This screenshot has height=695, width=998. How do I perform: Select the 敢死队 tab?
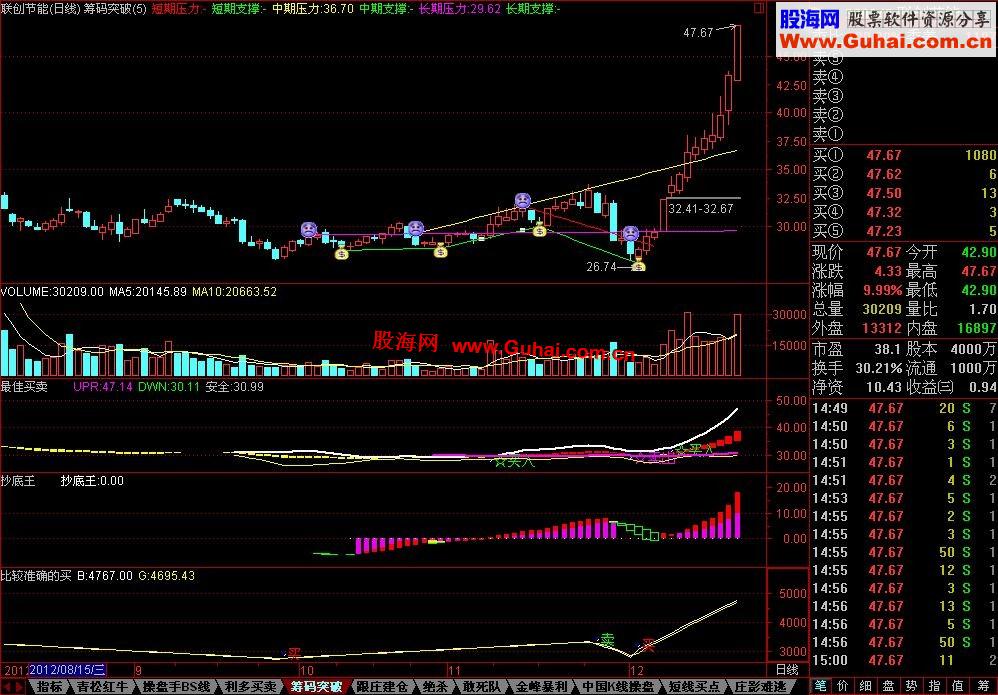482,687
